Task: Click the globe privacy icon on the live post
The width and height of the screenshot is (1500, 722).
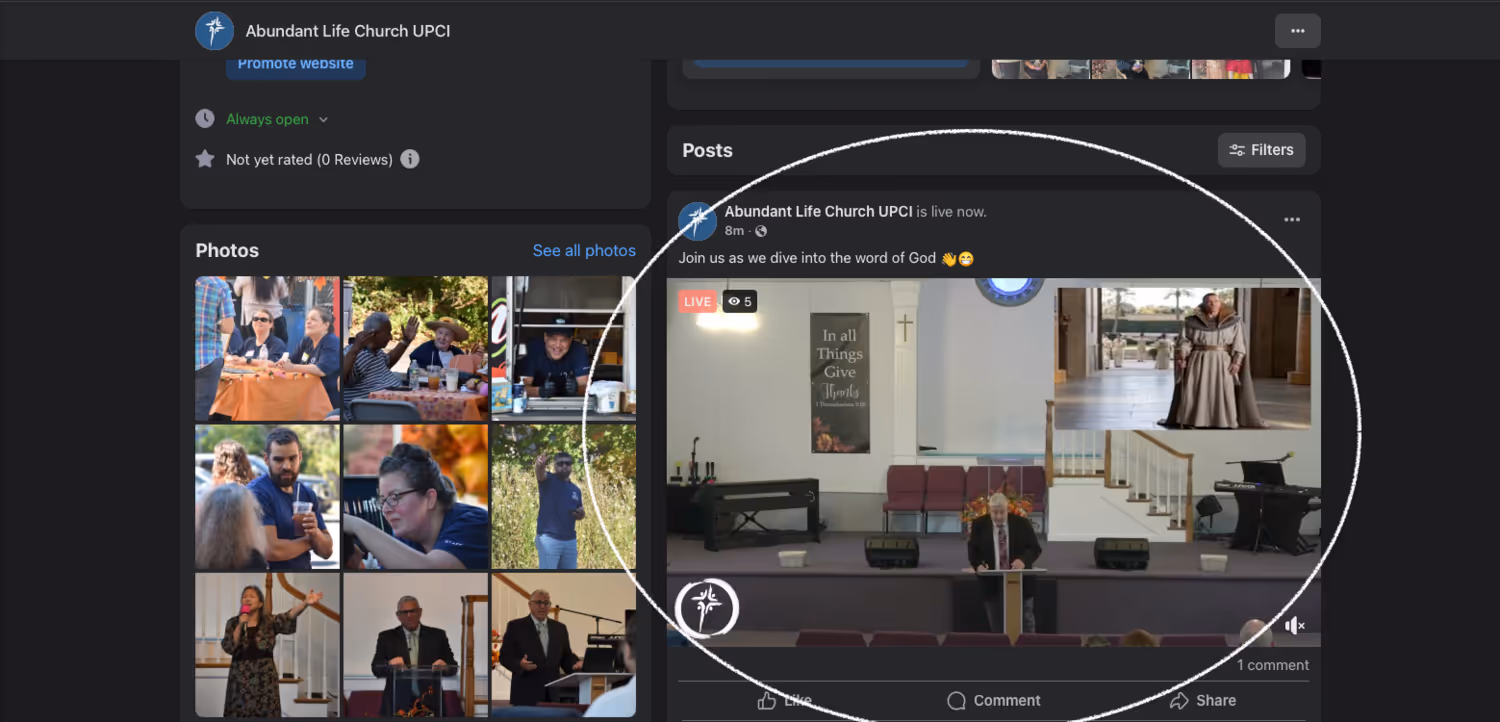Action: (760, 231)
